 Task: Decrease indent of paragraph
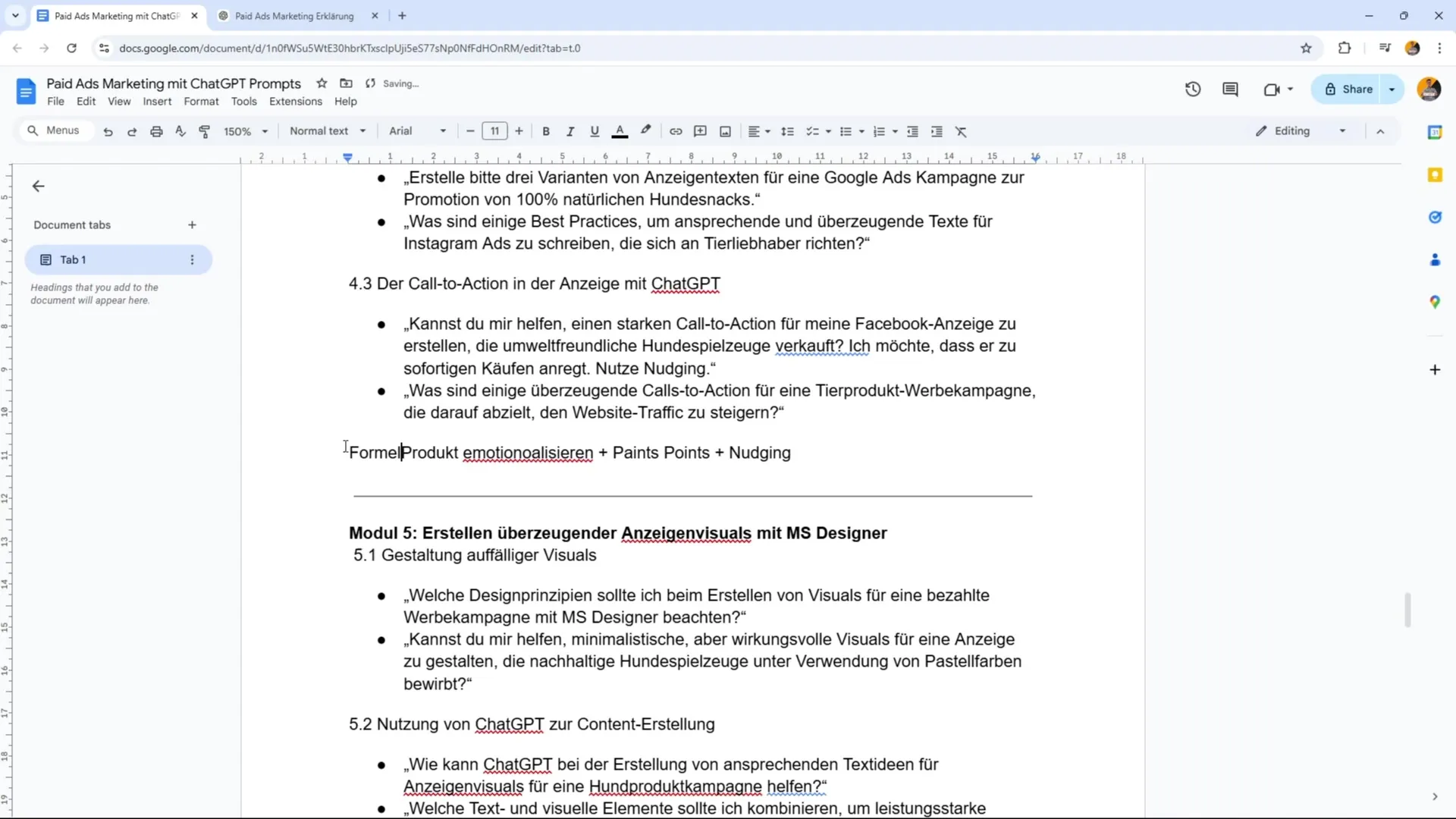[x=913, y=131]
